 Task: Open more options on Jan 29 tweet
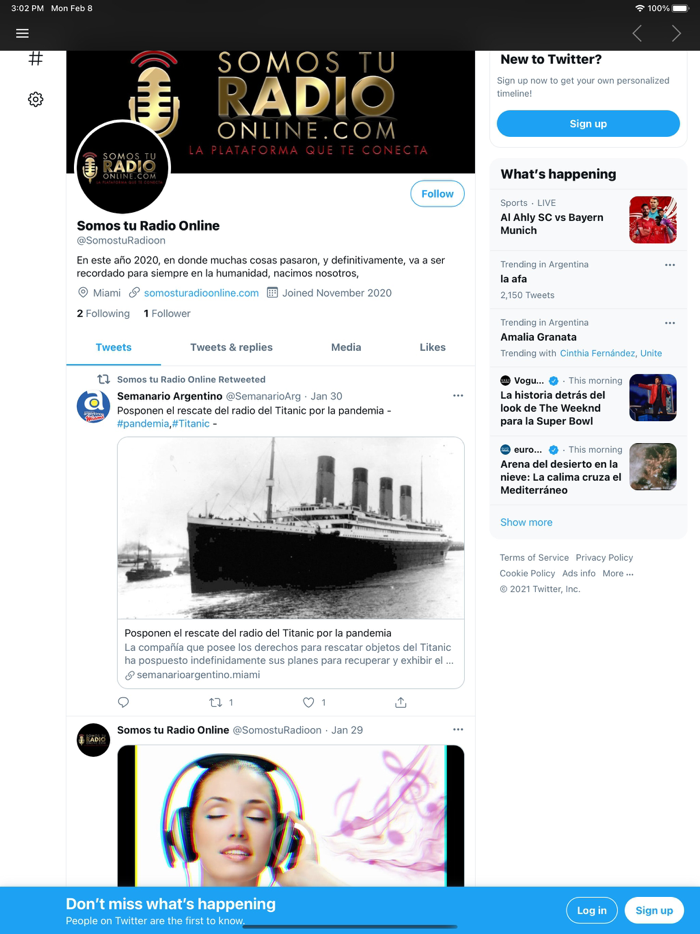(458, 730)
